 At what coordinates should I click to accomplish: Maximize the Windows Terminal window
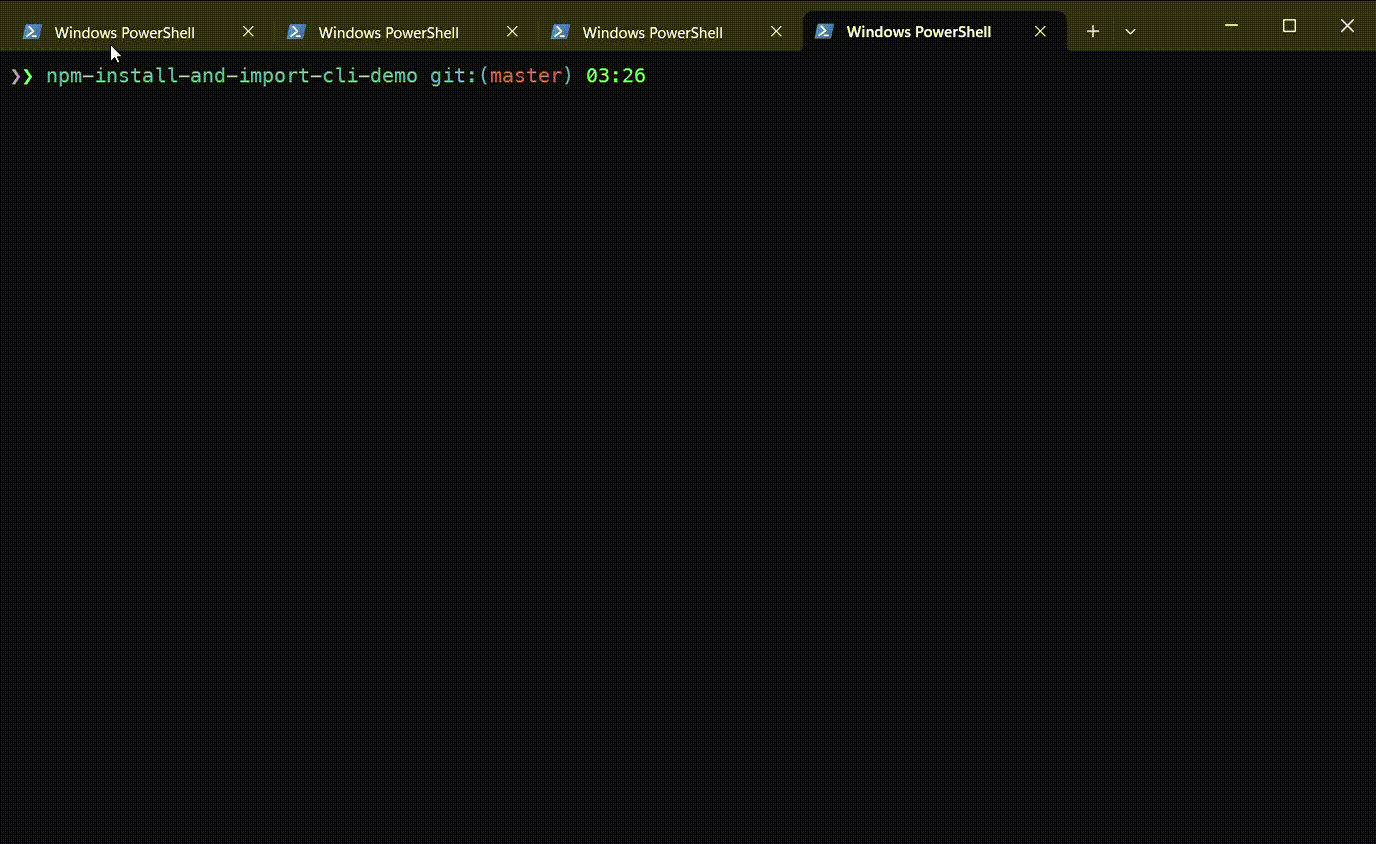point(1289,26)
